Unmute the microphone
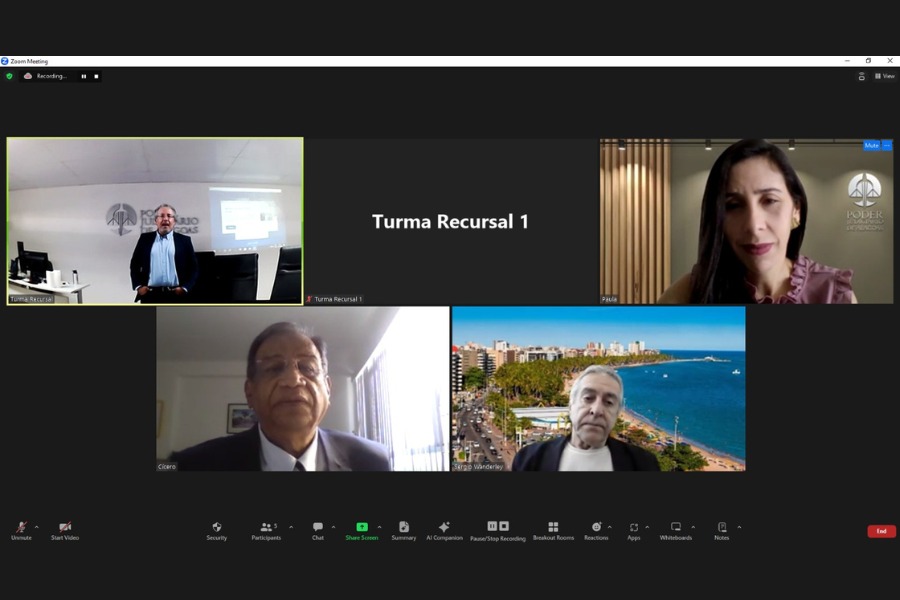Image resolution: width=900 pixels, height=600 pixels. pos(21,530)
